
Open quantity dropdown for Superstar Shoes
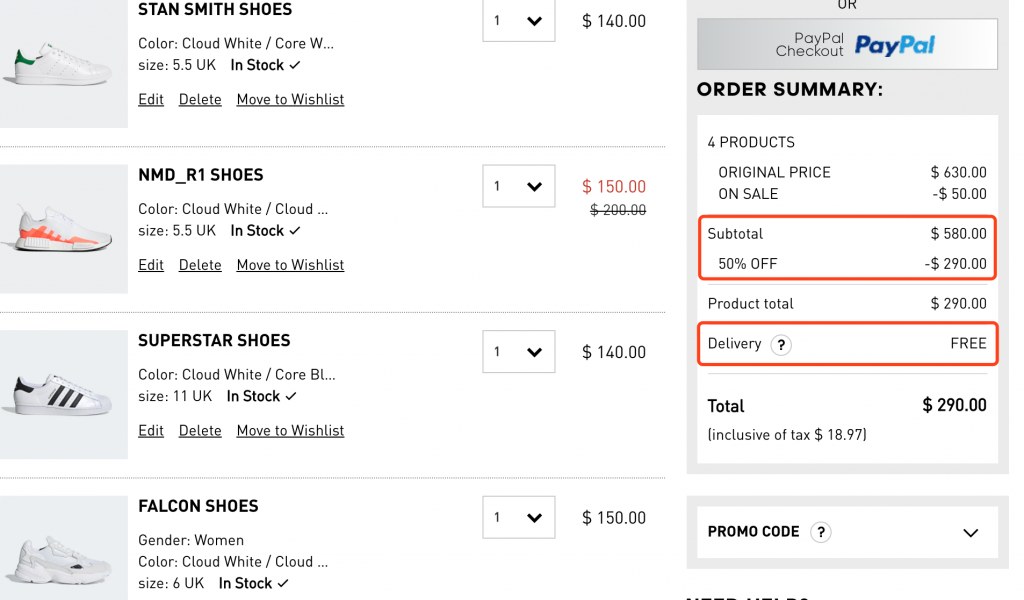[519, 352]
